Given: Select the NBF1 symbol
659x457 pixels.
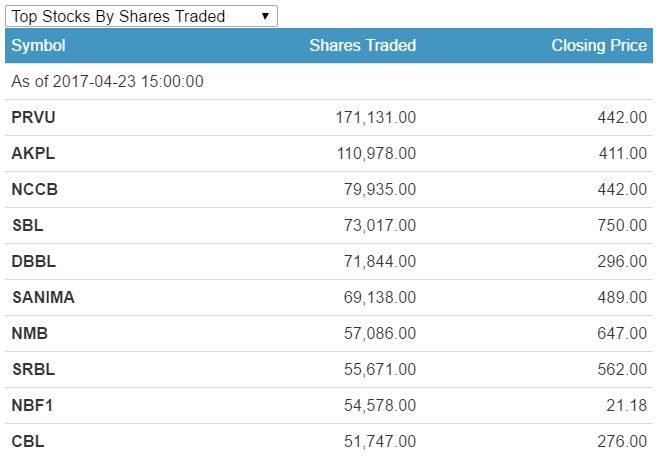Looking at the screenshot, I should pos(32,405).
